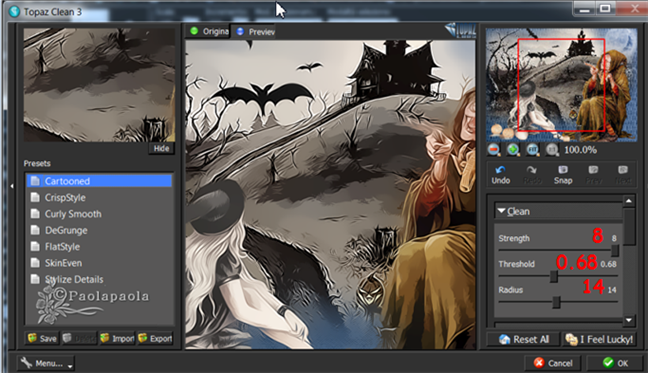
Task: Maximize the Topaz Clean window
Action: click(605, 9)
